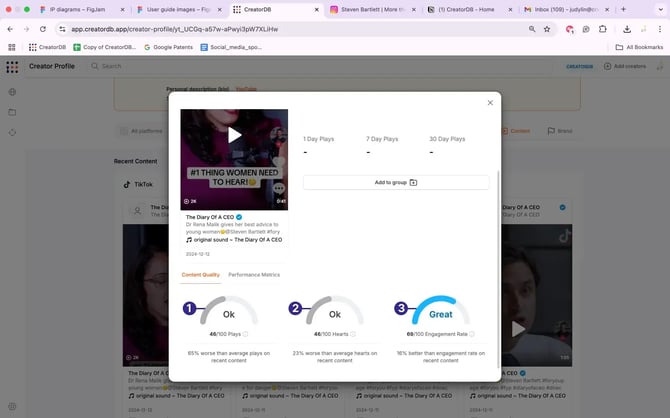Click the Add to group button
Viewport: 670px width, 418px height.
coord(396,182)
